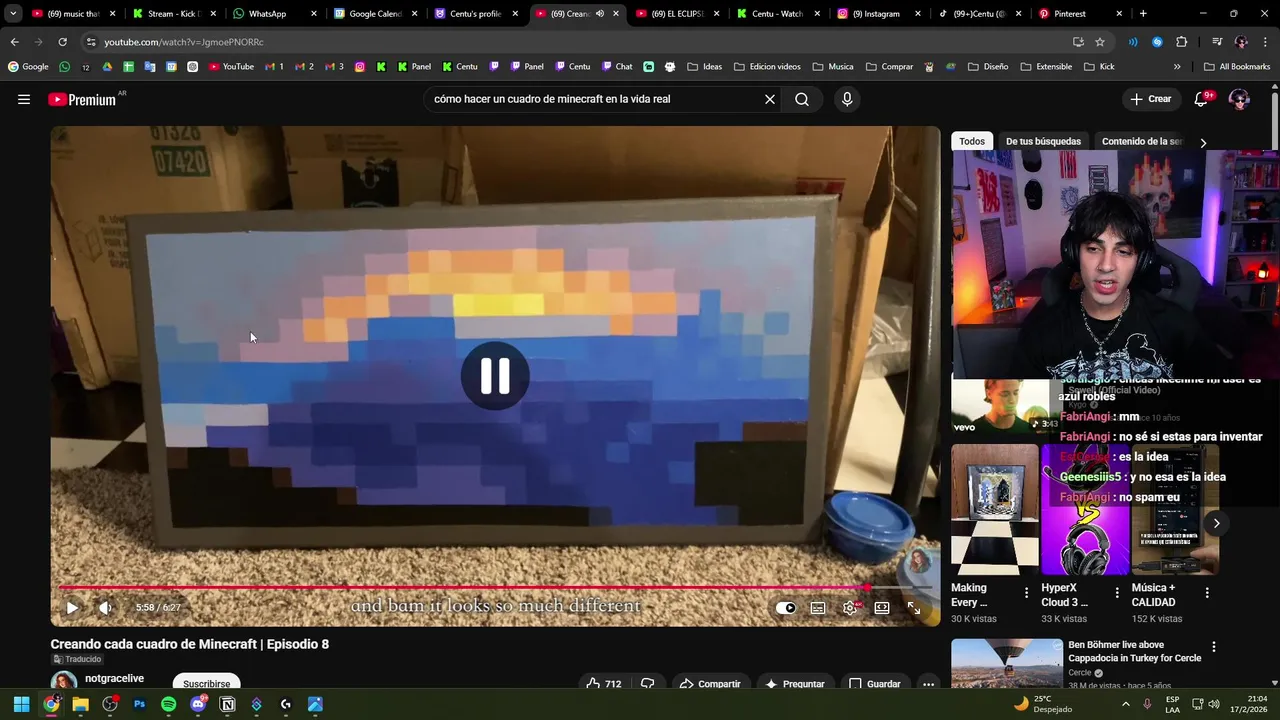This screenshot has width=1280, height=720.
Task: Open more actions menu under the video
Action: (x=929, y=684)
